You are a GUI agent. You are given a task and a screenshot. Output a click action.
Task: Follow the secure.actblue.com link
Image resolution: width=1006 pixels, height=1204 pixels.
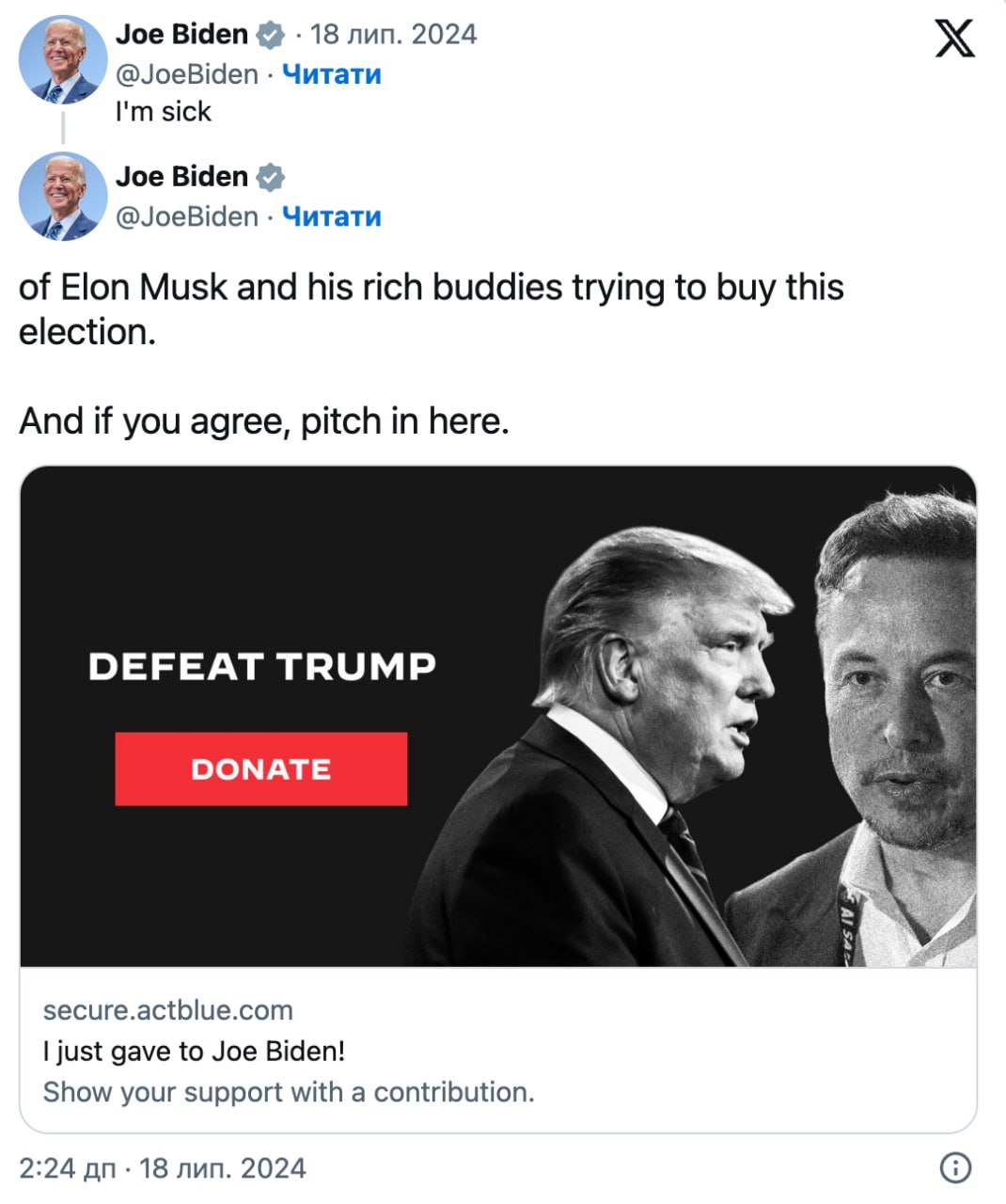(168, 1010)
